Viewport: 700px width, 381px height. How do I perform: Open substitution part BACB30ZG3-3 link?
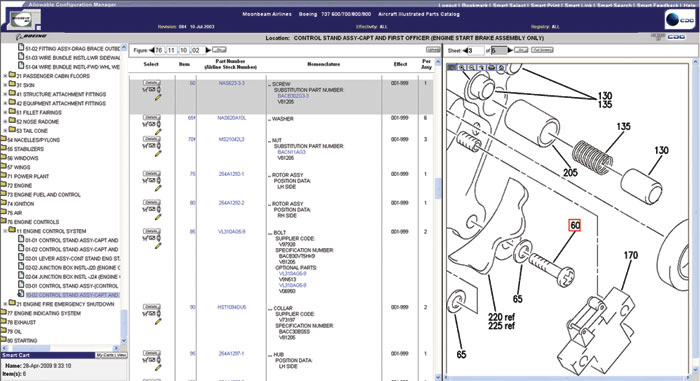point(293,96)
